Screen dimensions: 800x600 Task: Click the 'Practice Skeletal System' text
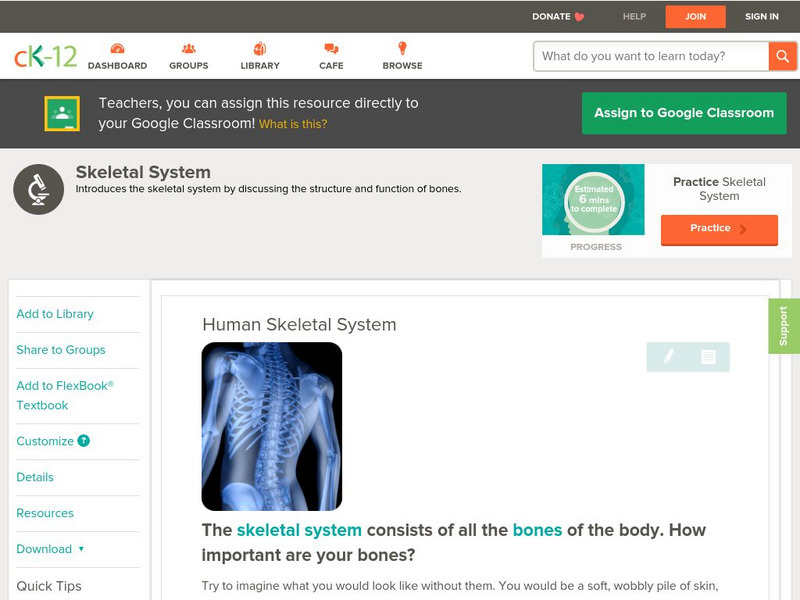click(719, 189)
